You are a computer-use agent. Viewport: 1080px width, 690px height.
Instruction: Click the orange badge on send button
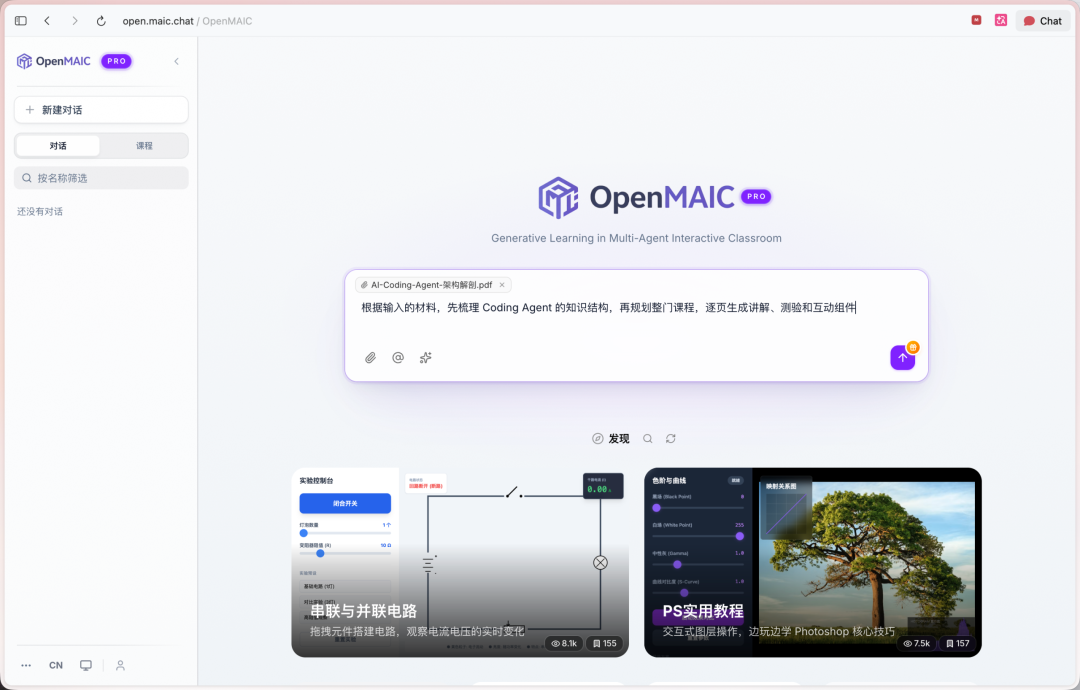pyautogui.click(x=913, y=347)
